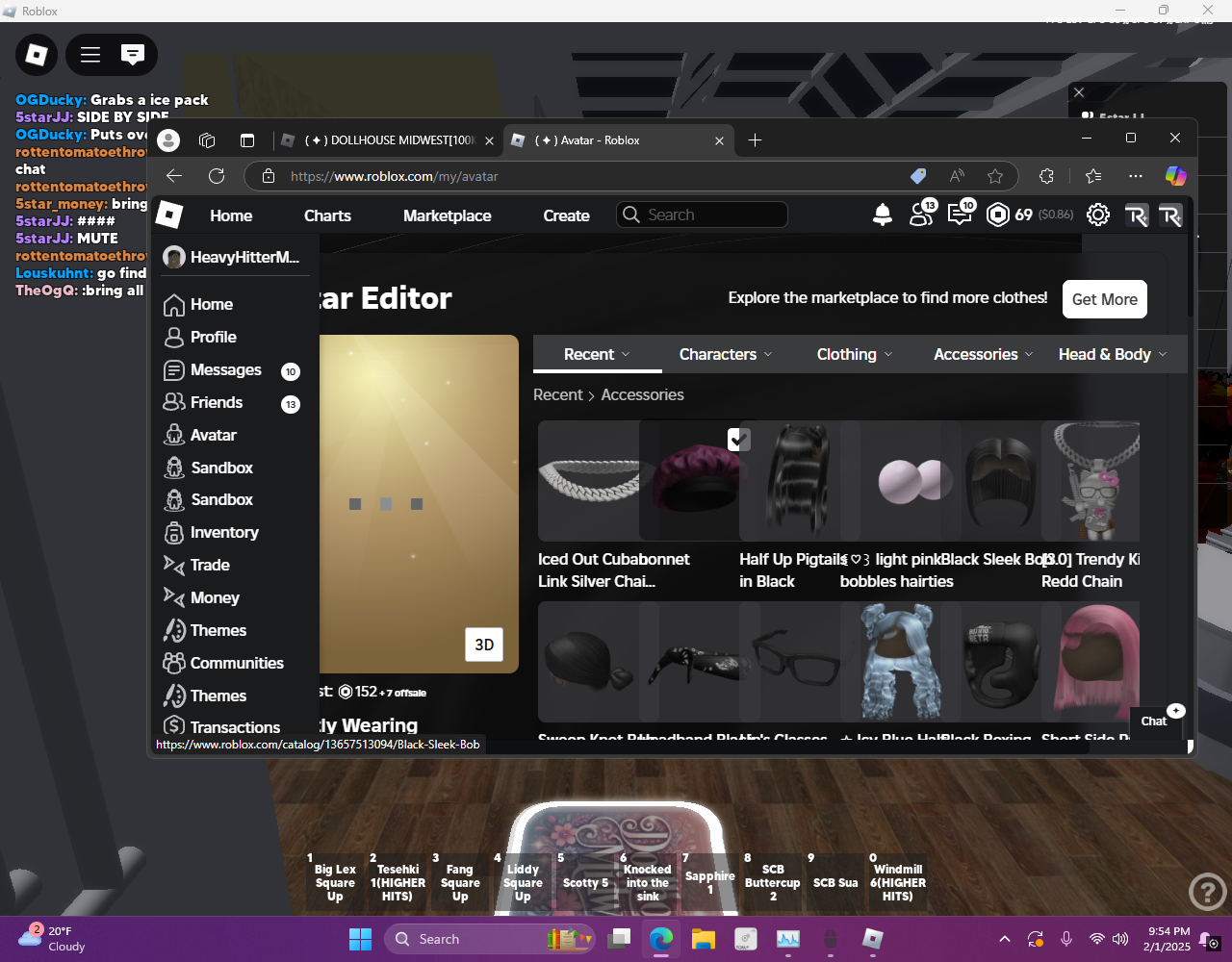Screen dimensions: 1232x962
Task: Expand the Accessories dropdown
Action: pos(983,354)
